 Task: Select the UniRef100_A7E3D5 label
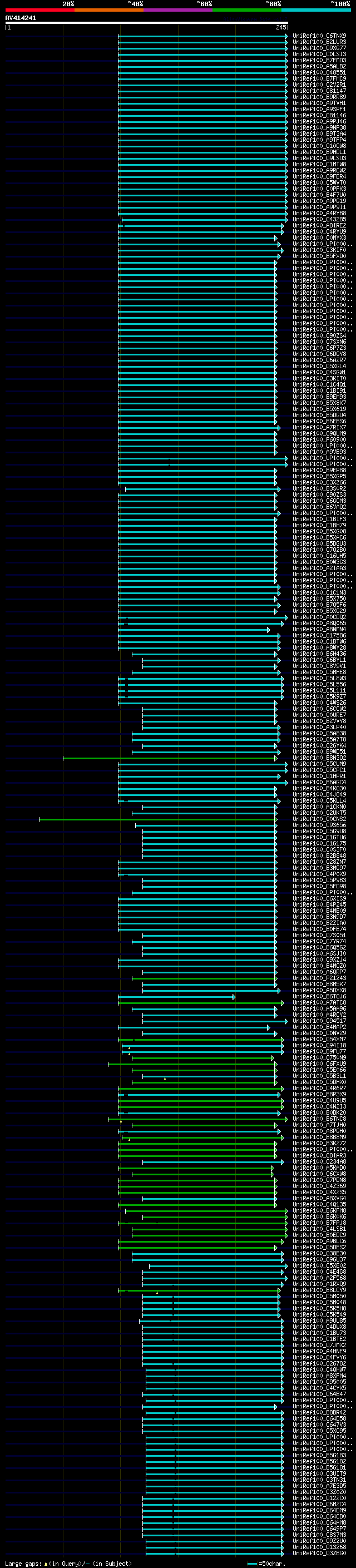coord(319,1486)
